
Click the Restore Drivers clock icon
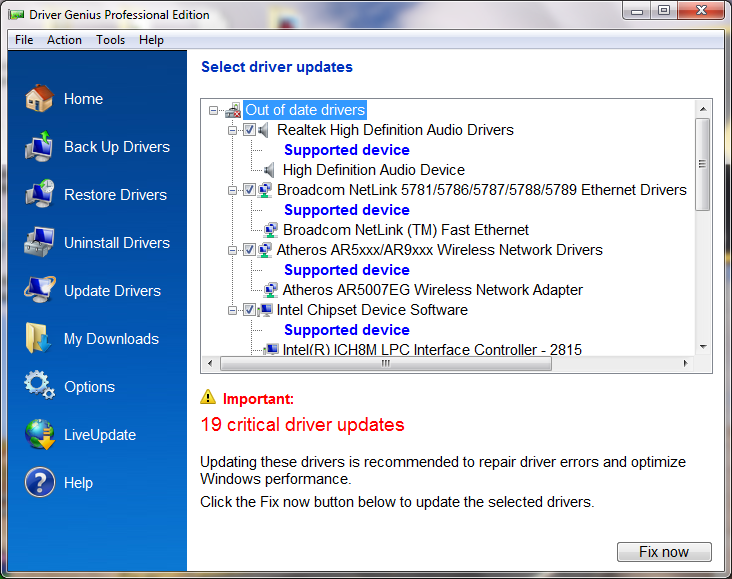coord(40,194)
